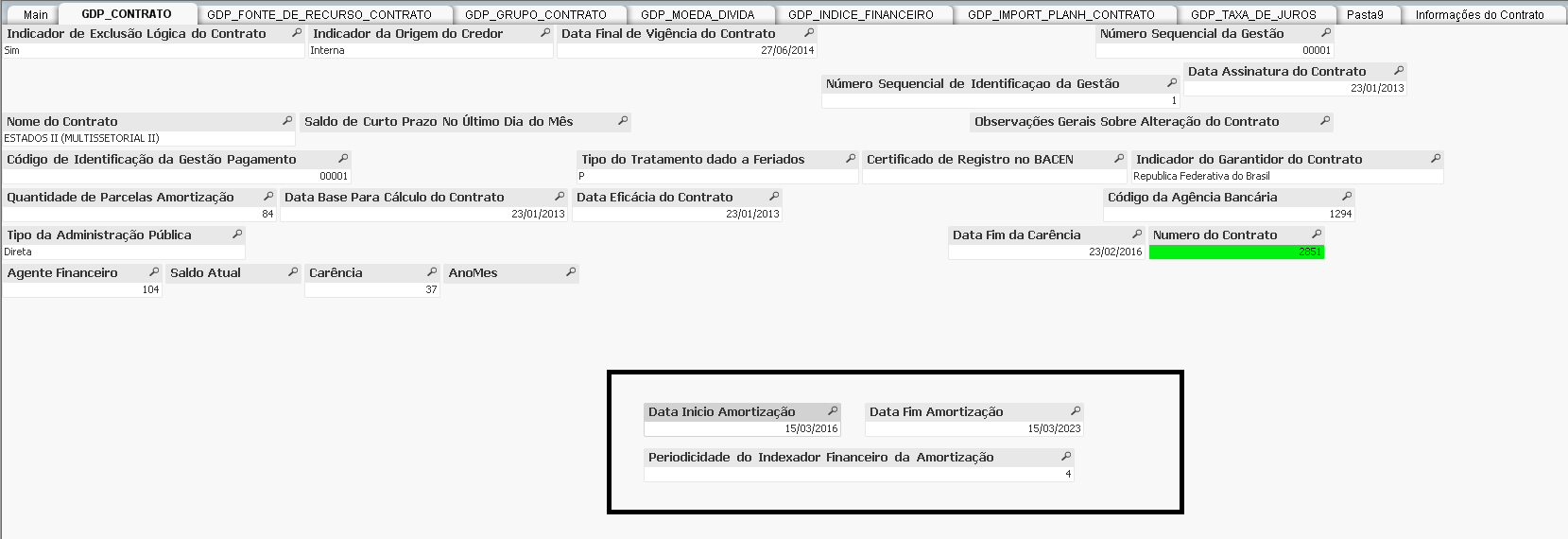
Task: Search icon for Certificado de Registro no BACEN
Action: click(x=1119, y=159)
